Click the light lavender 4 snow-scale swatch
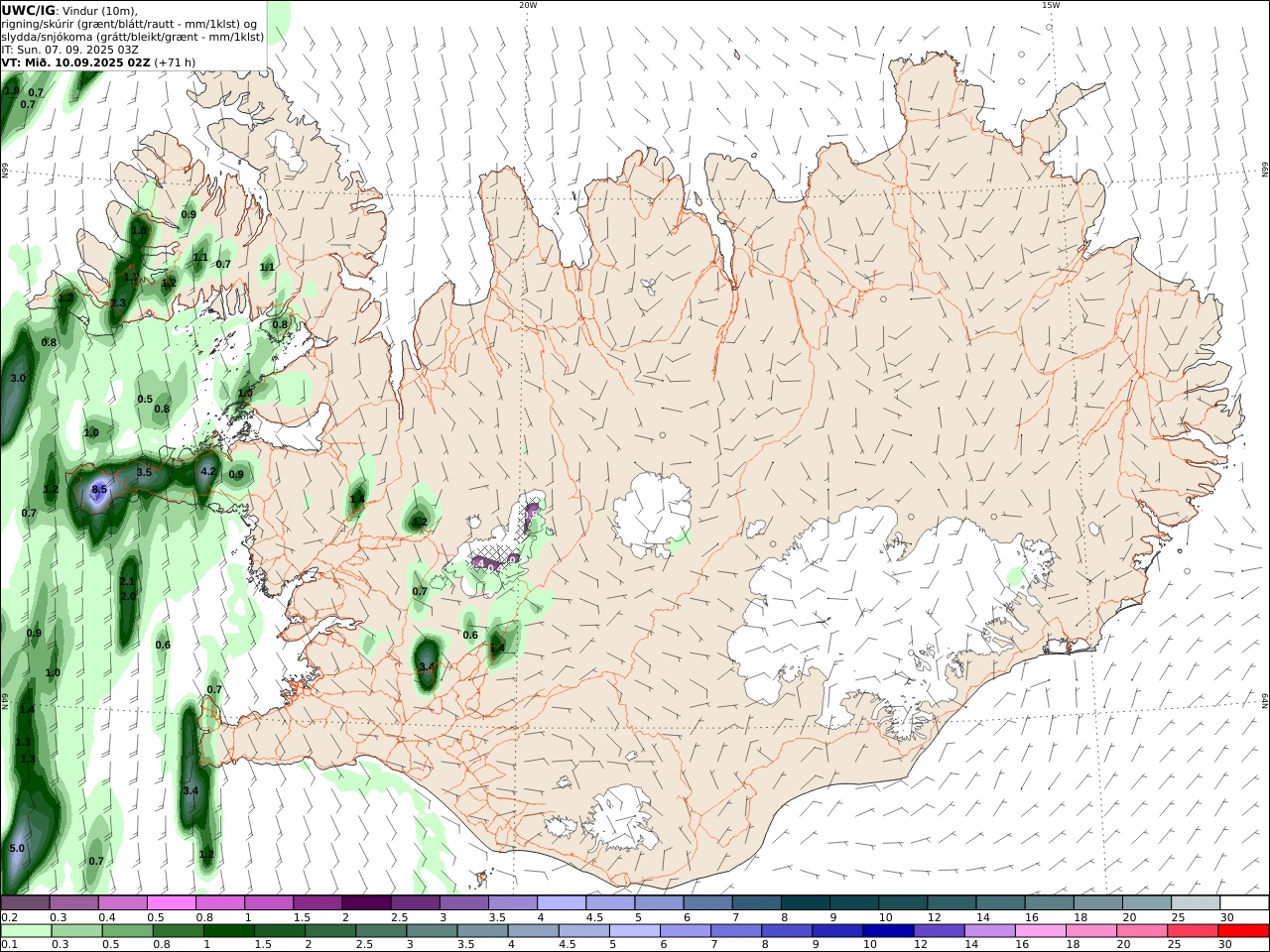The width and height of the screenshot is (1270, 952). click(x=561, y=903)
